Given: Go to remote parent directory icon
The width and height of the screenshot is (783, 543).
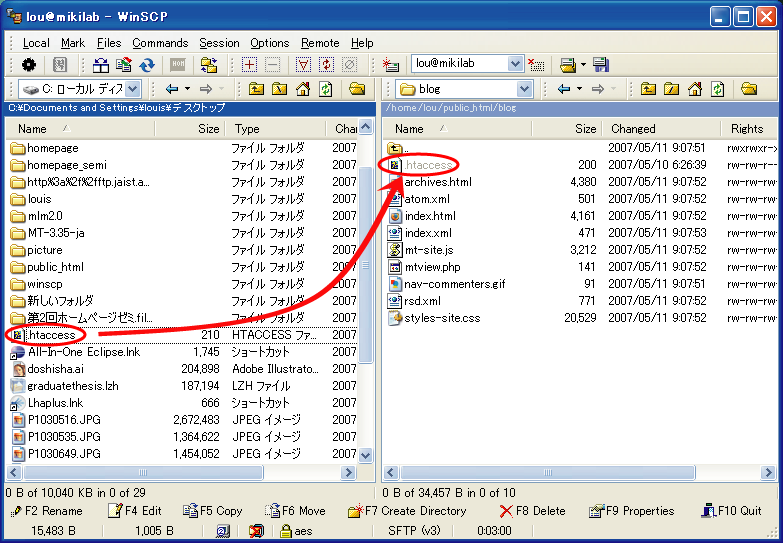Looking at the screenshot, I should [648, 89].
